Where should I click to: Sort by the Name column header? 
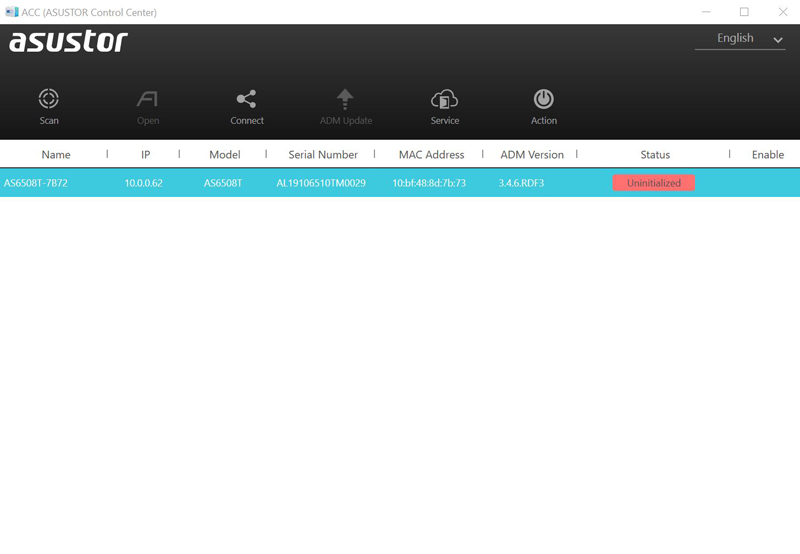[56, 155]
